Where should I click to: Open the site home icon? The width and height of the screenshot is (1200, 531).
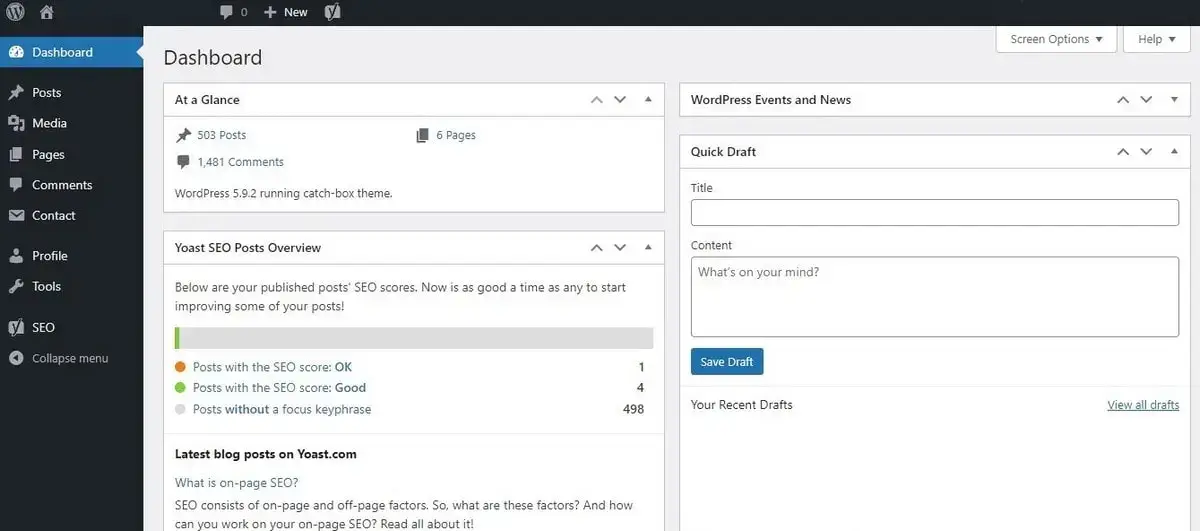pos(47,12)
